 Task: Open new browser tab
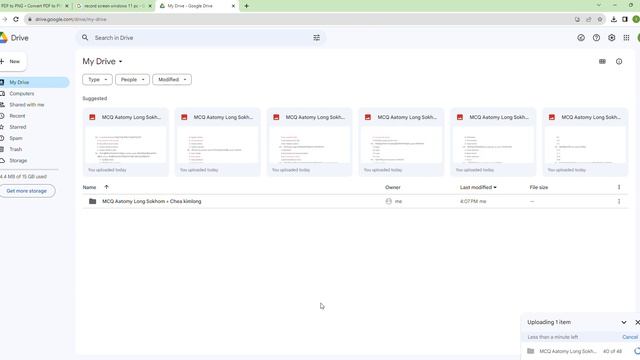click(247, 6)
